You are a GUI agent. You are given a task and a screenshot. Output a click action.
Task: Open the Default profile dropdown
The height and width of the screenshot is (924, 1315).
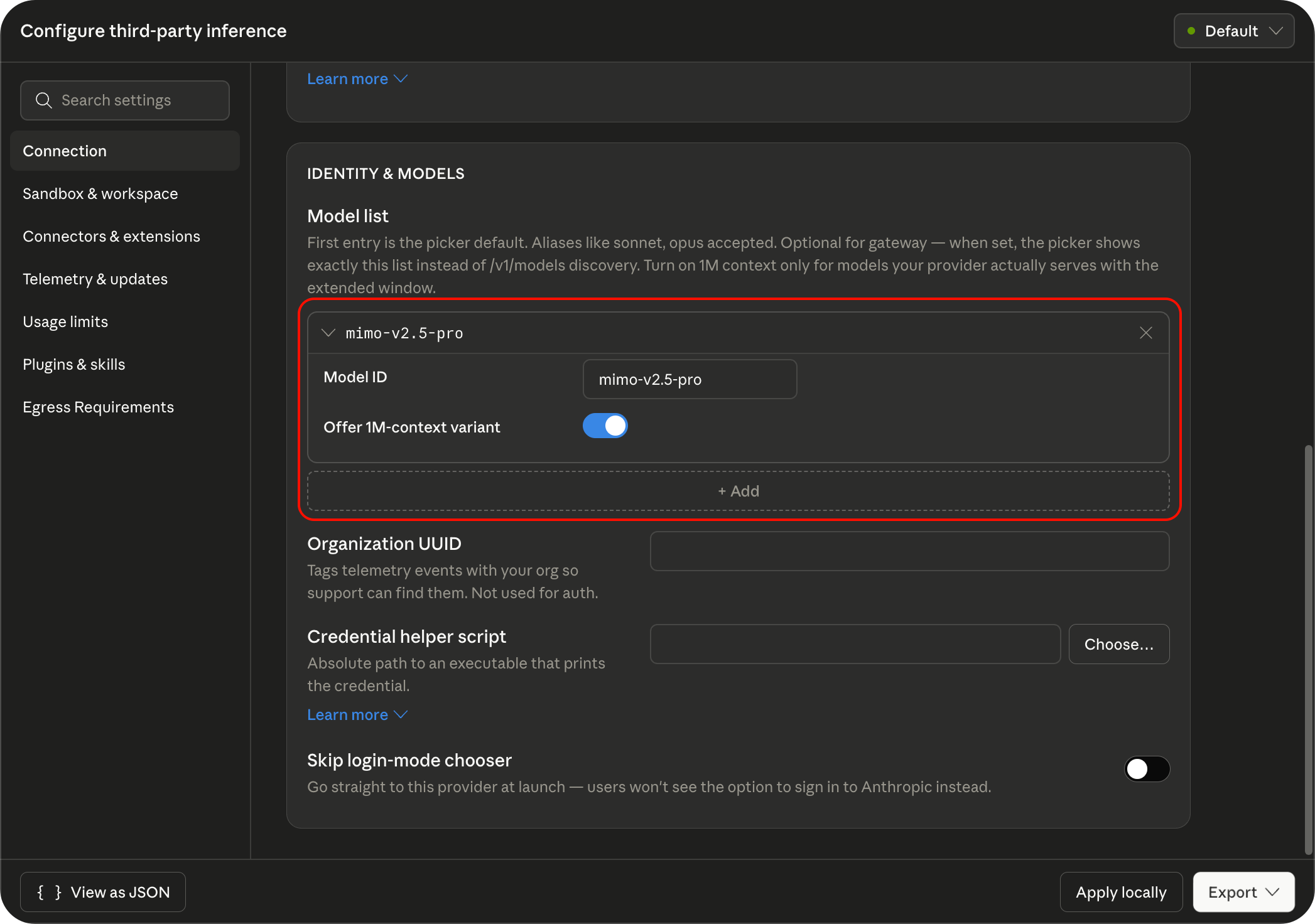pyautogui.click(x=1233, y=31)
